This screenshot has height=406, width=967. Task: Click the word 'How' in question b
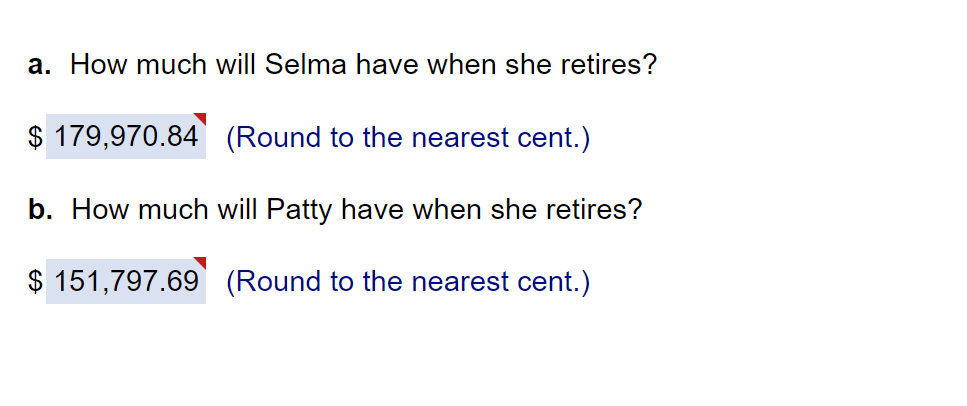pos(96,210)
